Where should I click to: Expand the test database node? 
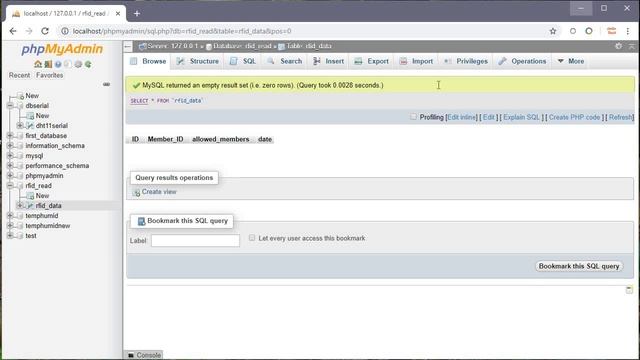pyautogui.click(x=10, y=236)
